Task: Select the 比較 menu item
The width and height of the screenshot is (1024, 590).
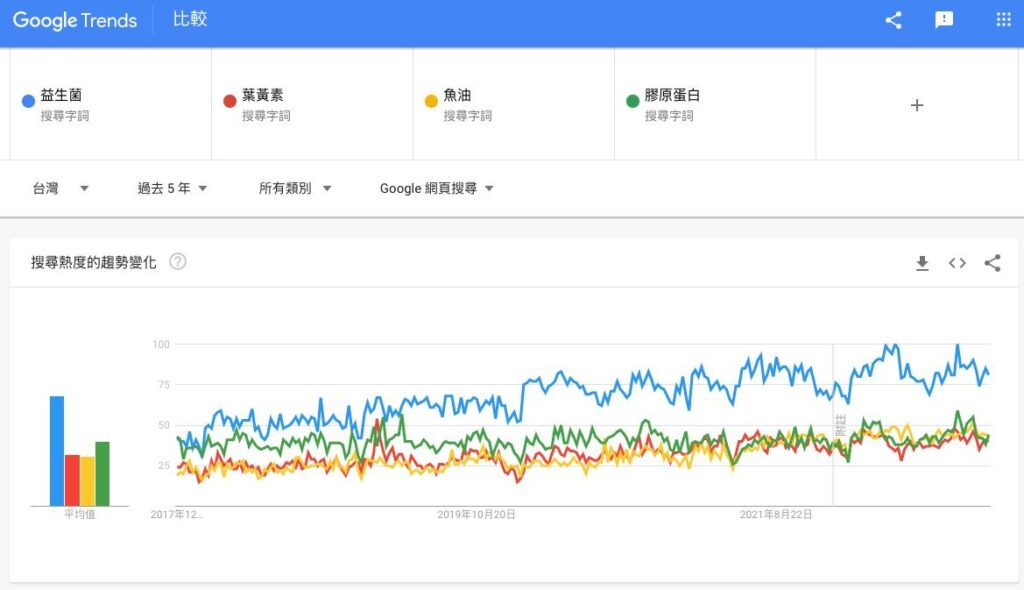Action: (x=190, y=19)
